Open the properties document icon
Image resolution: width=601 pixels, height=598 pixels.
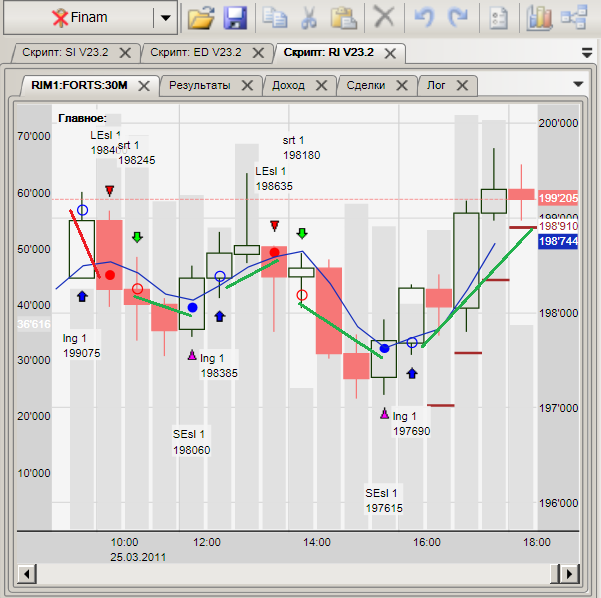[x=498, y=18]
